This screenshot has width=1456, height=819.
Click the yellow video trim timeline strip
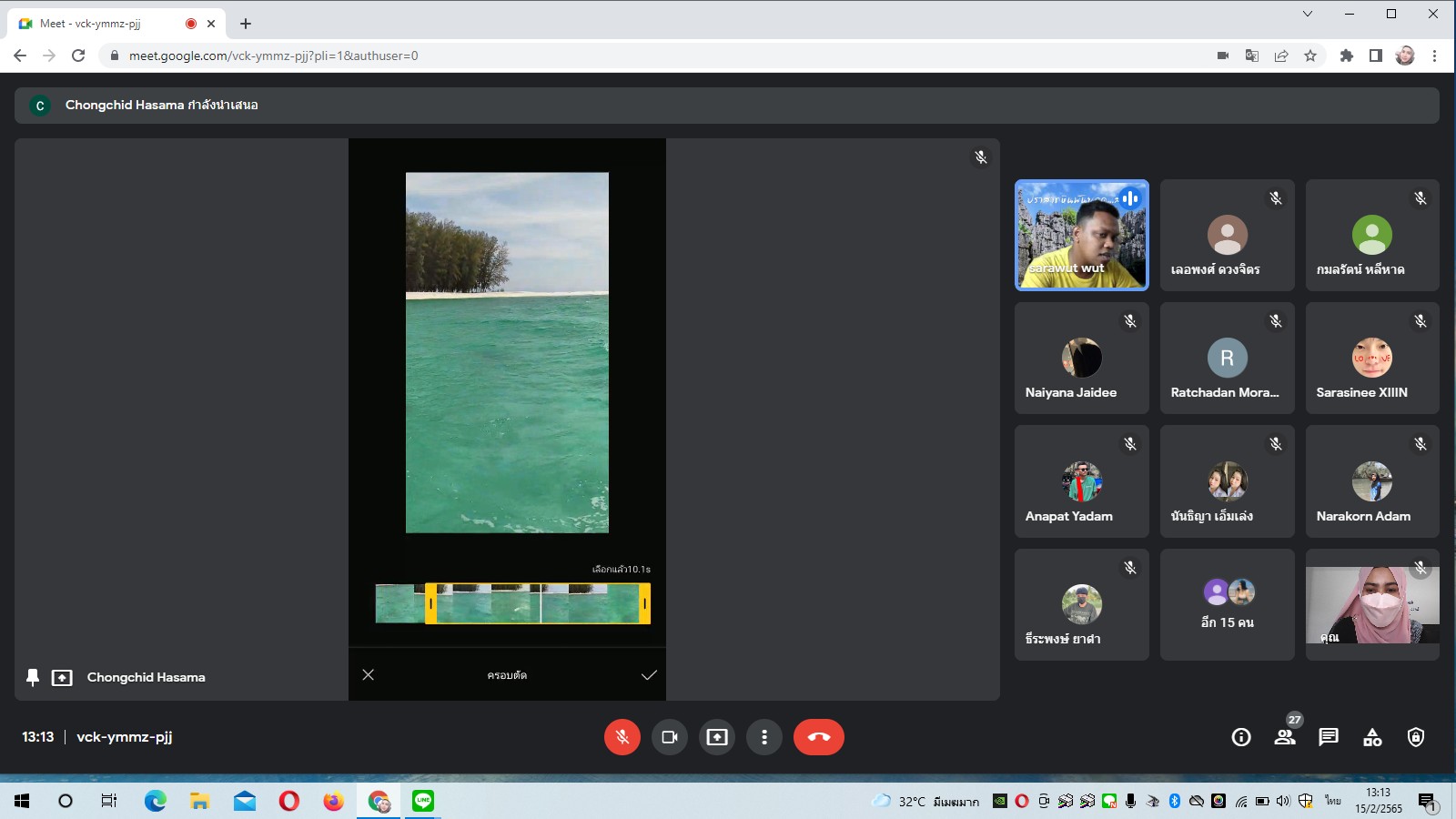click(537, 603)
